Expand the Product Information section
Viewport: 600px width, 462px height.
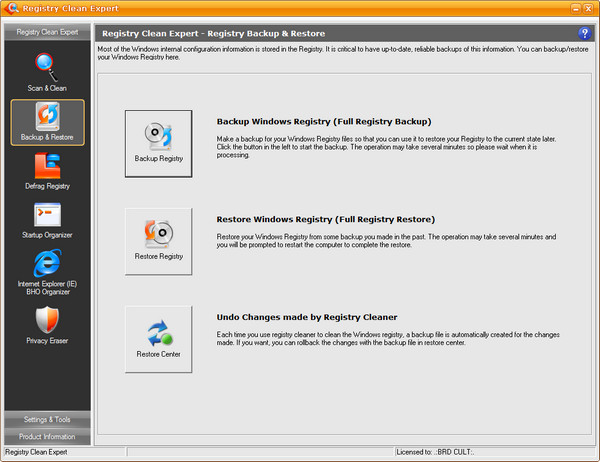point(47,436)
